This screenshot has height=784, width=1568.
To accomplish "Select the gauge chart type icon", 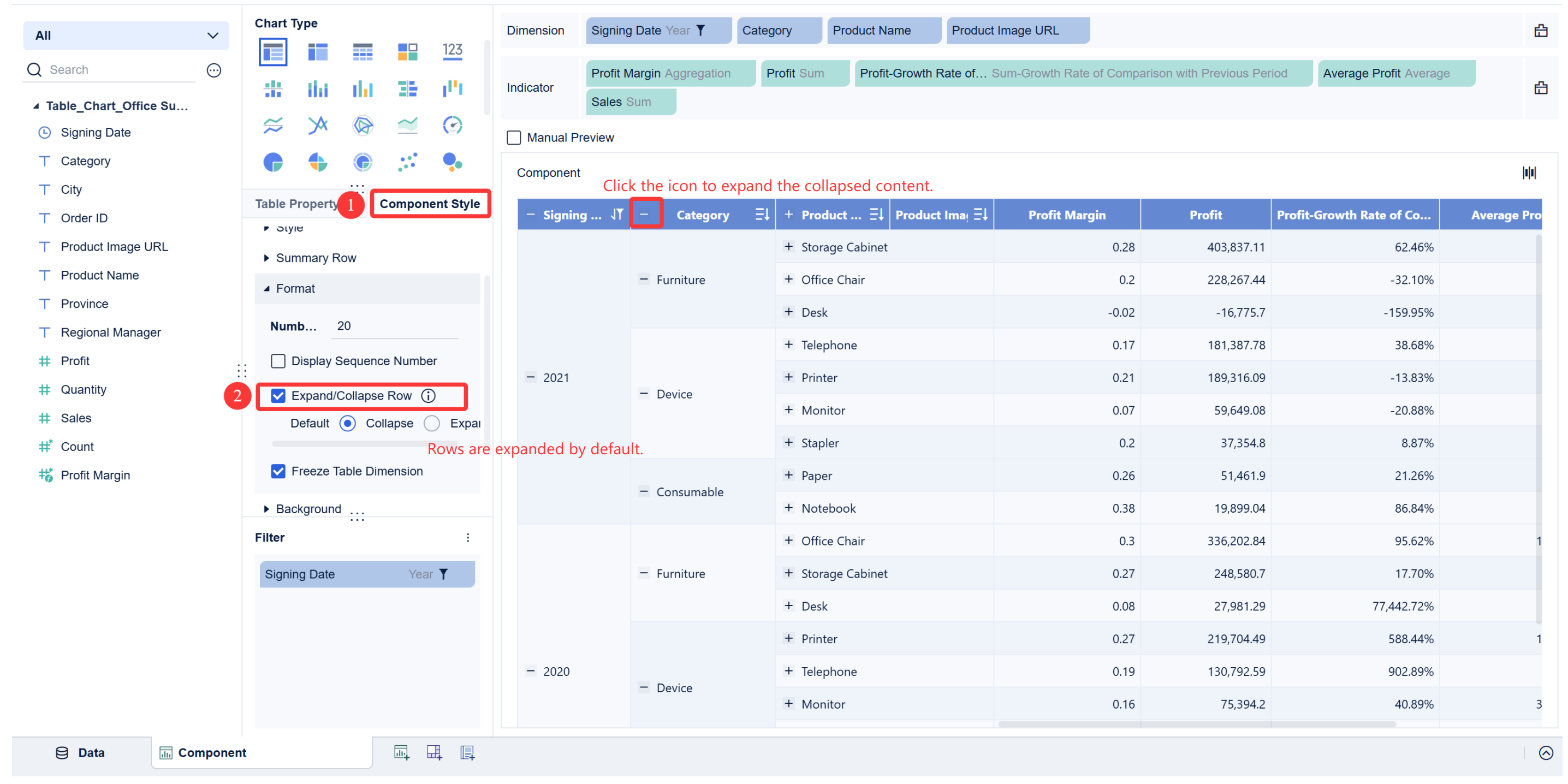I will pyautogui.click(x=452, y=126).
